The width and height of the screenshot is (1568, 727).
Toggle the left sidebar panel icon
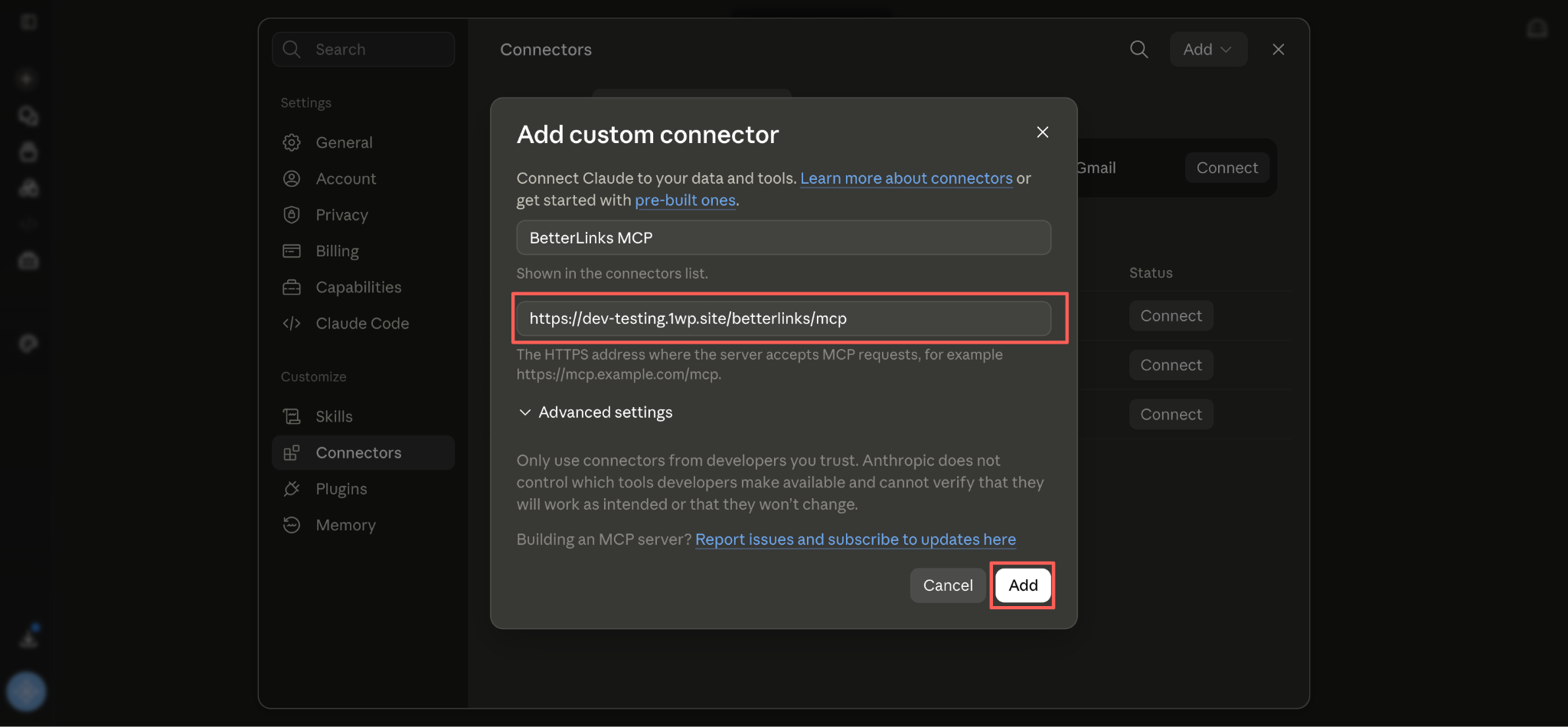[28, 22]
